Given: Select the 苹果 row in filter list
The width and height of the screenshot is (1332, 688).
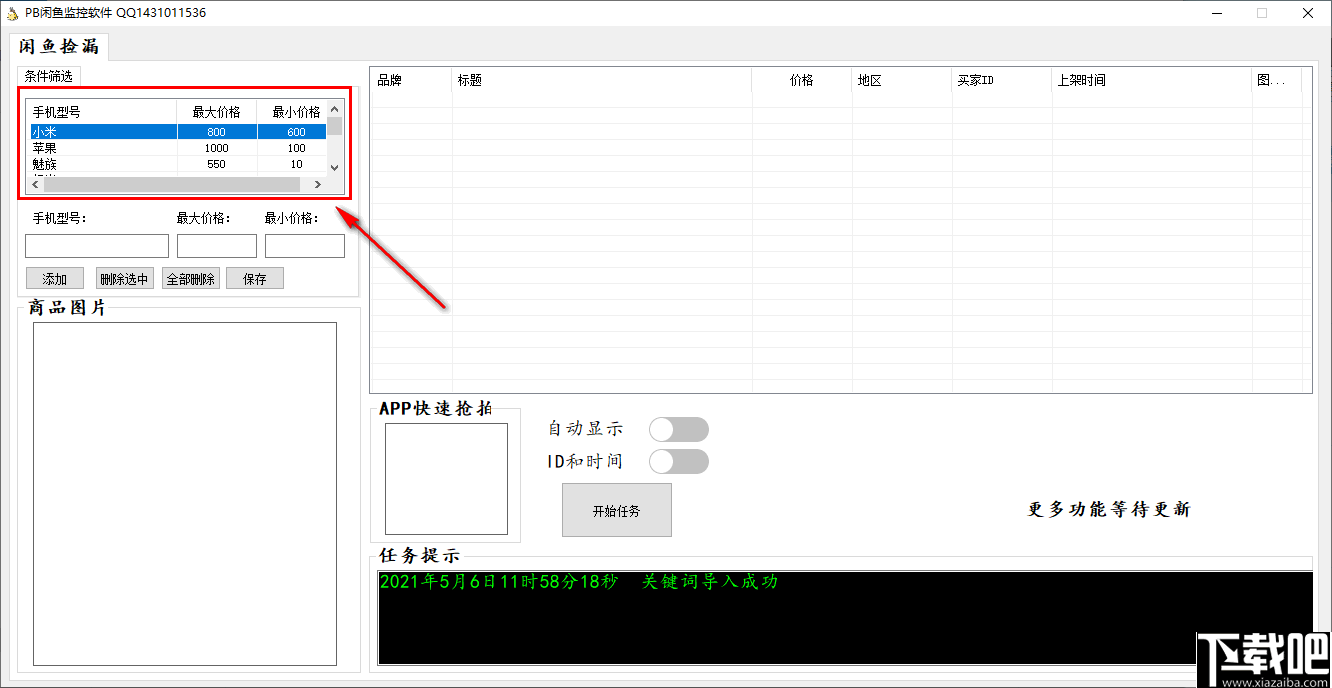Looking at the screenshot, I should click(177, 148).
